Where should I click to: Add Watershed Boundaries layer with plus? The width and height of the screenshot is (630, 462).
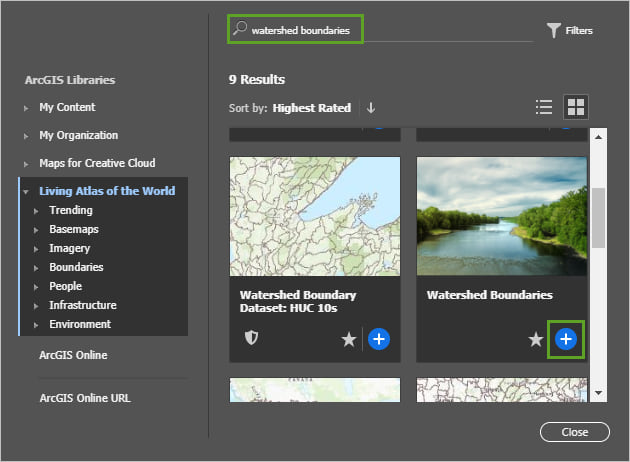pos(566,339)
